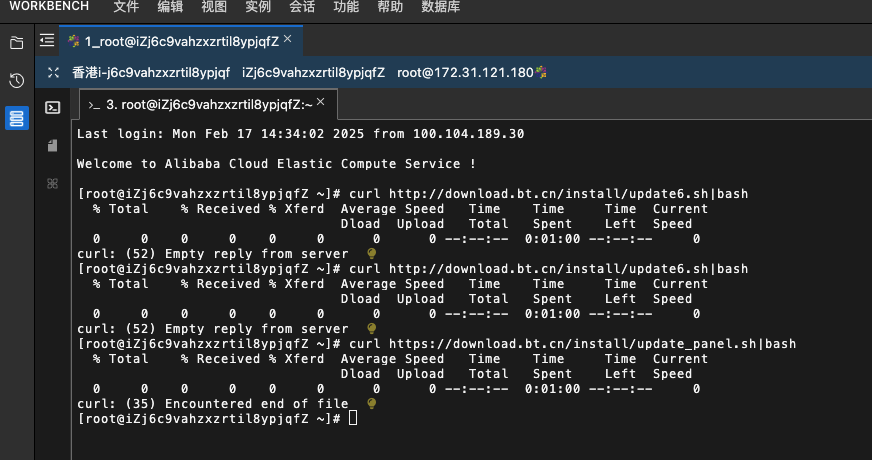Open the history clock icon in sidebar
This screenshot has width=872, height=460.
coord(17,81)
